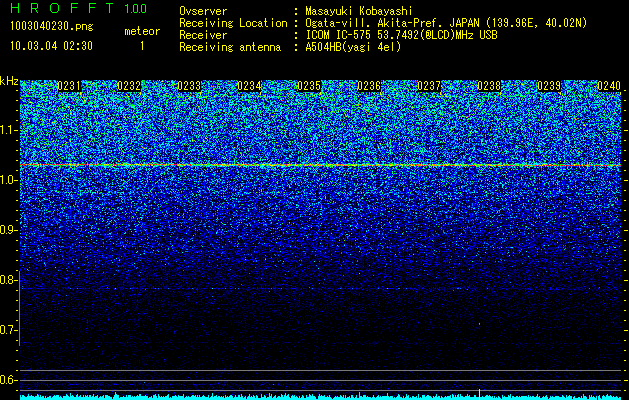Click the Ovserver field label
The width and height of the screenshot is (629, 400).
click(x=203, y=11)
